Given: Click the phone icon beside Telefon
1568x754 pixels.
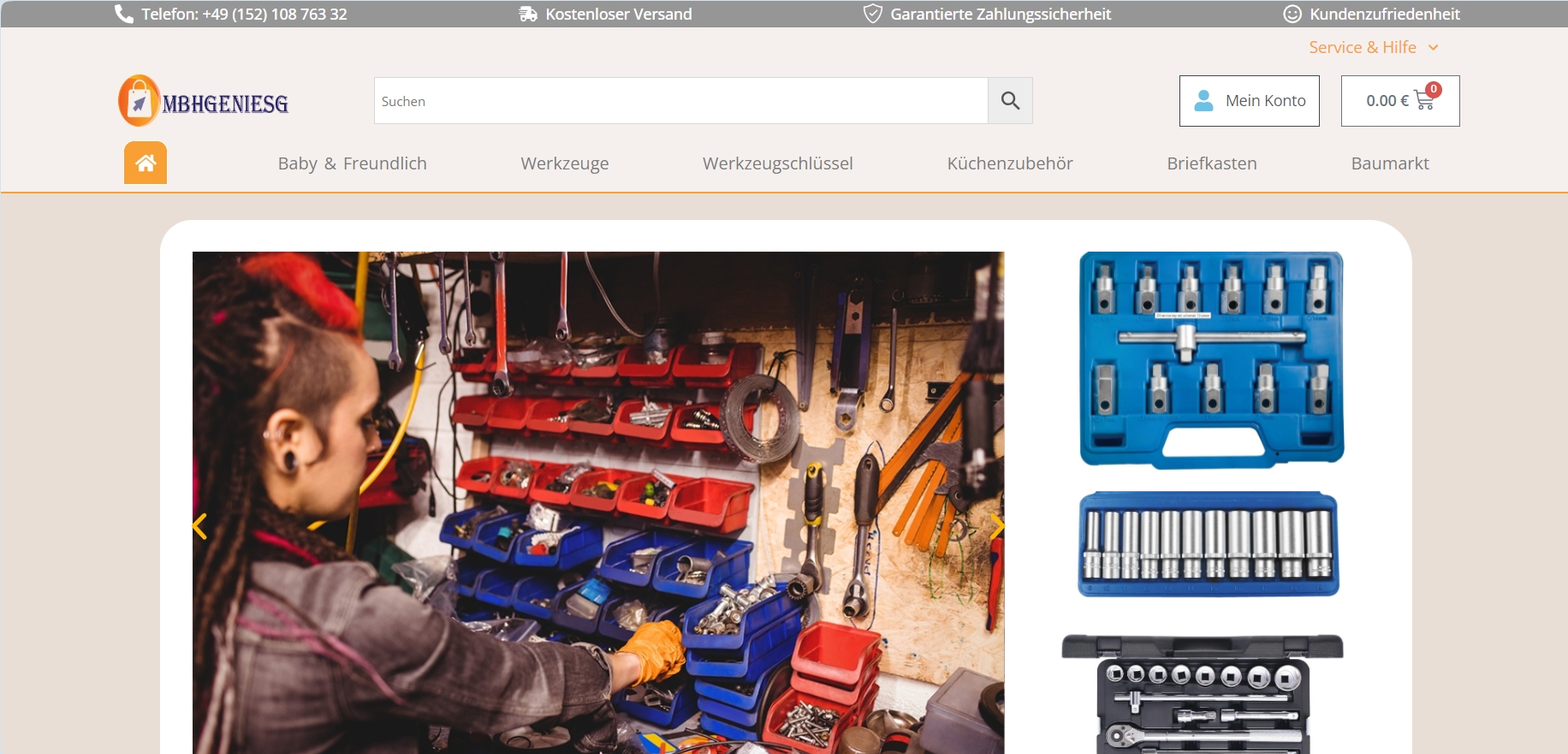Looking at the screenshot, I should tap(124, 14).
